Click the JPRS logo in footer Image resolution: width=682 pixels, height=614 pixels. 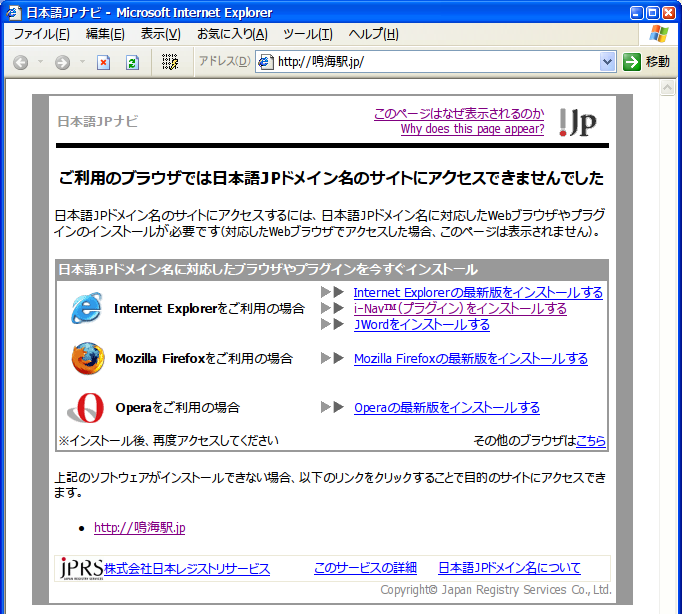click(x=82, y=568)
